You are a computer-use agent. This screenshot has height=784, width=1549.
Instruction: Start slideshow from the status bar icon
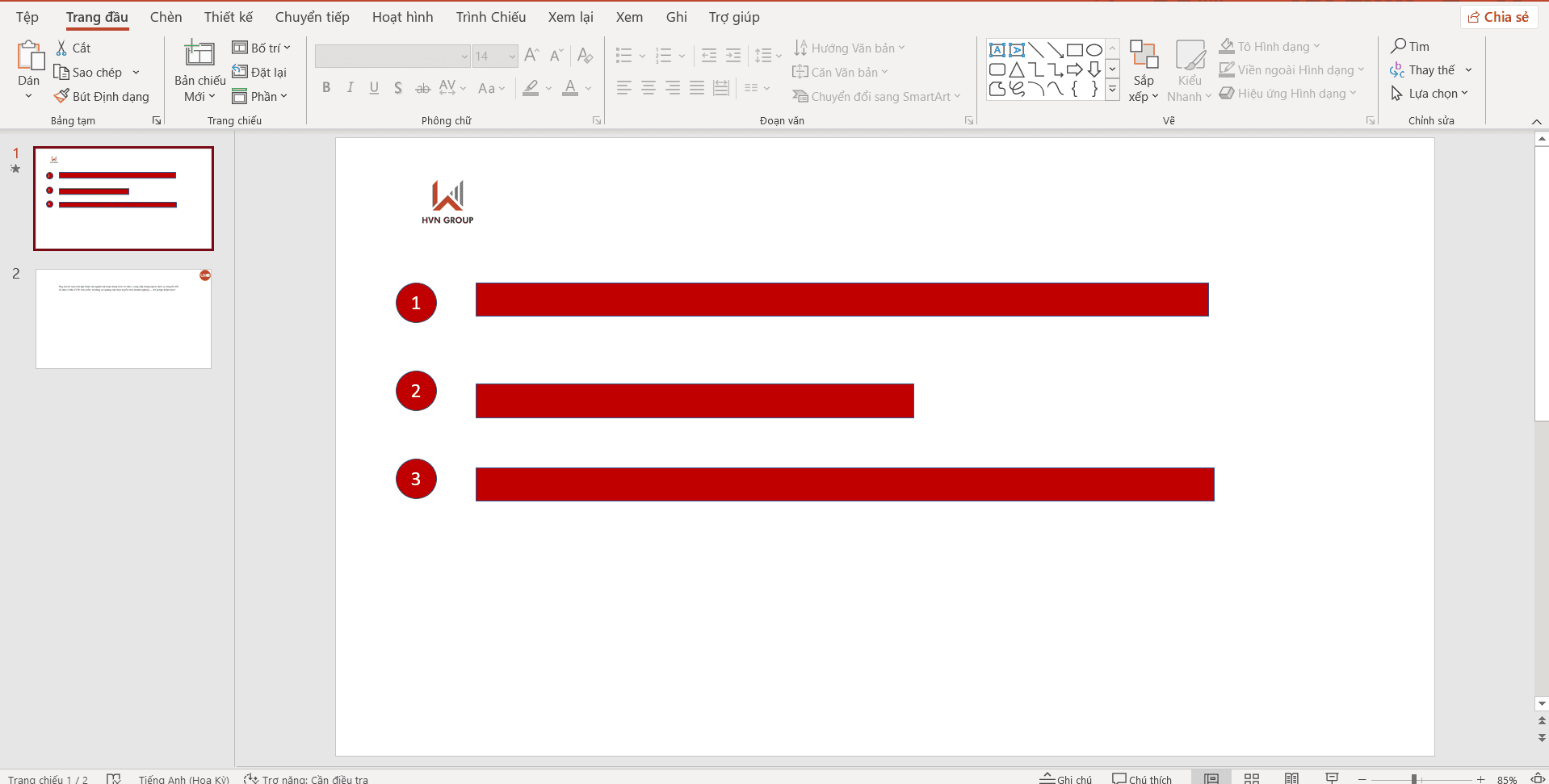click(1333, 778)
